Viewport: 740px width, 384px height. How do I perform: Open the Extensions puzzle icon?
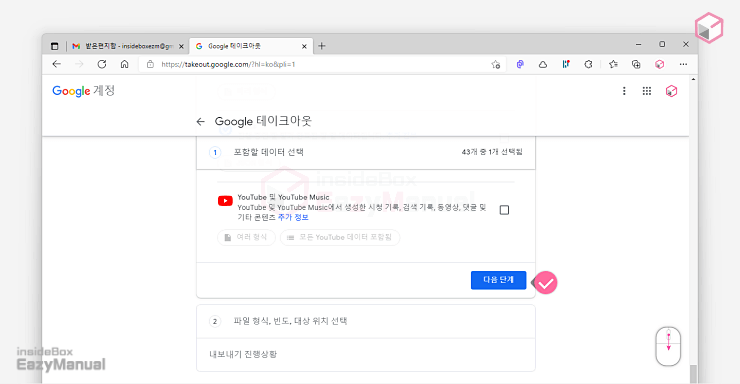(x=588, y=64)
